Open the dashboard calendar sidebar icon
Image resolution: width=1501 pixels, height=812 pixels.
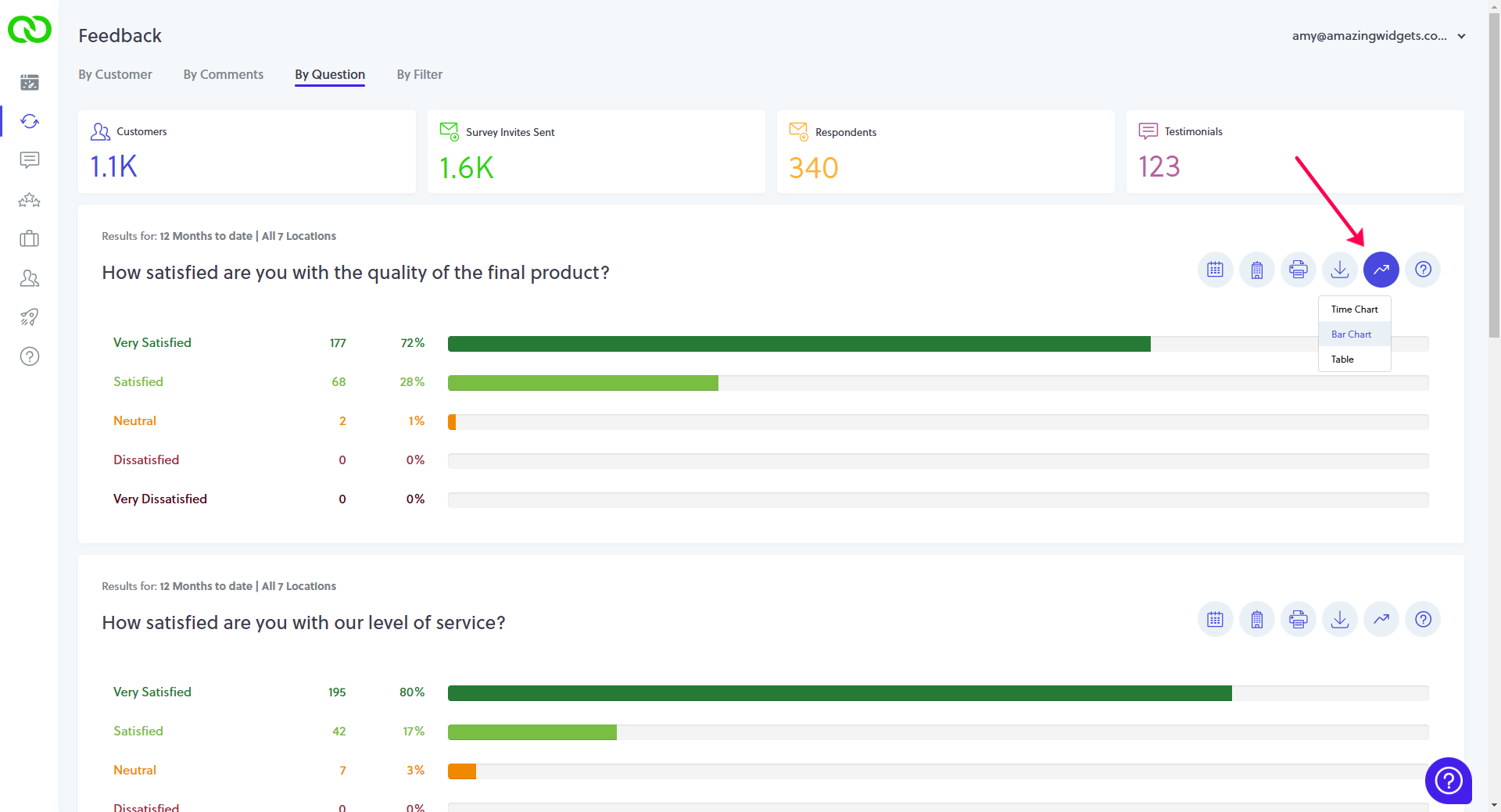coord(30,82)
